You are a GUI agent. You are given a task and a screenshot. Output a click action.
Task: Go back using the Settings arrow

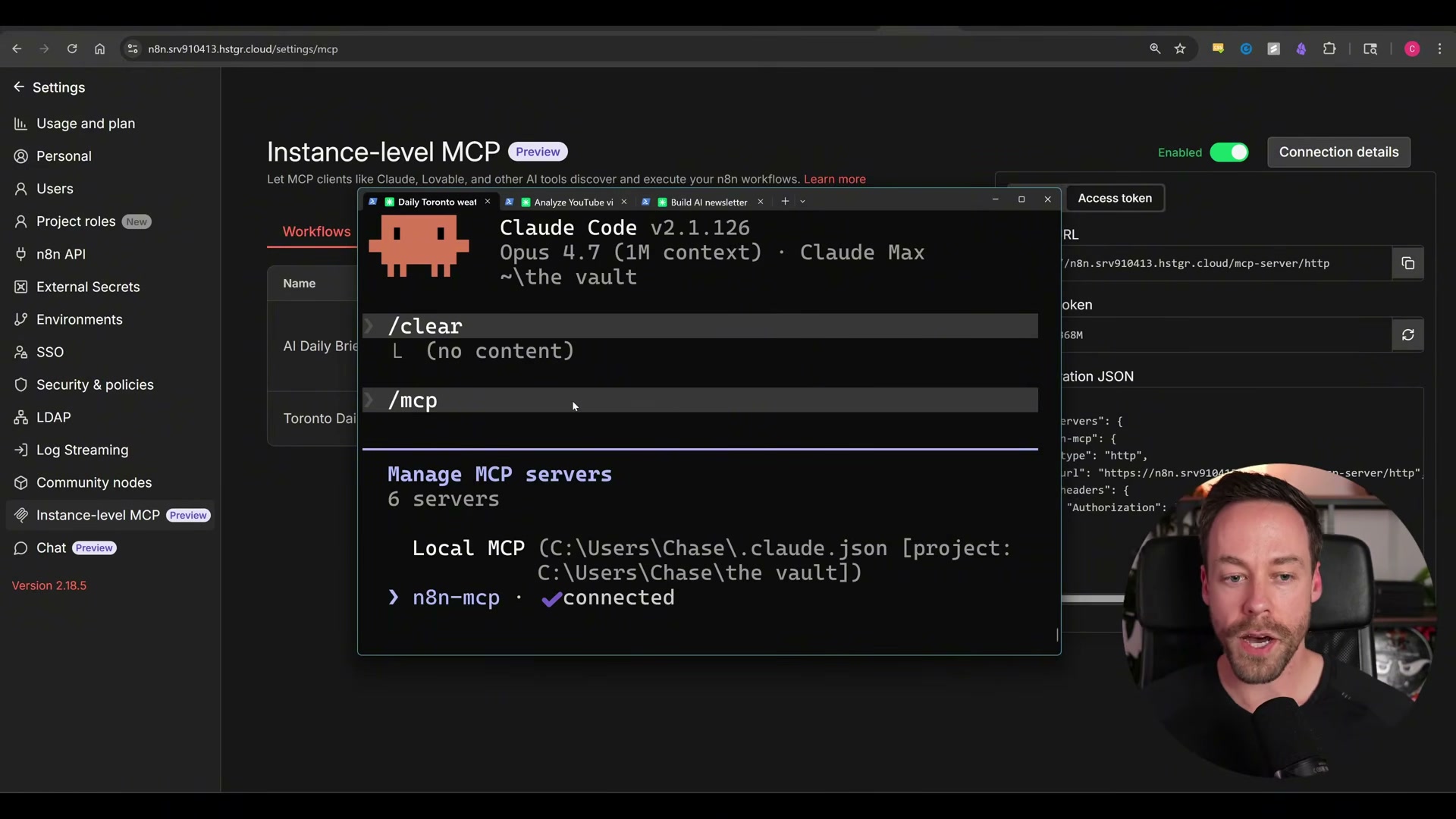pos(18,87)
